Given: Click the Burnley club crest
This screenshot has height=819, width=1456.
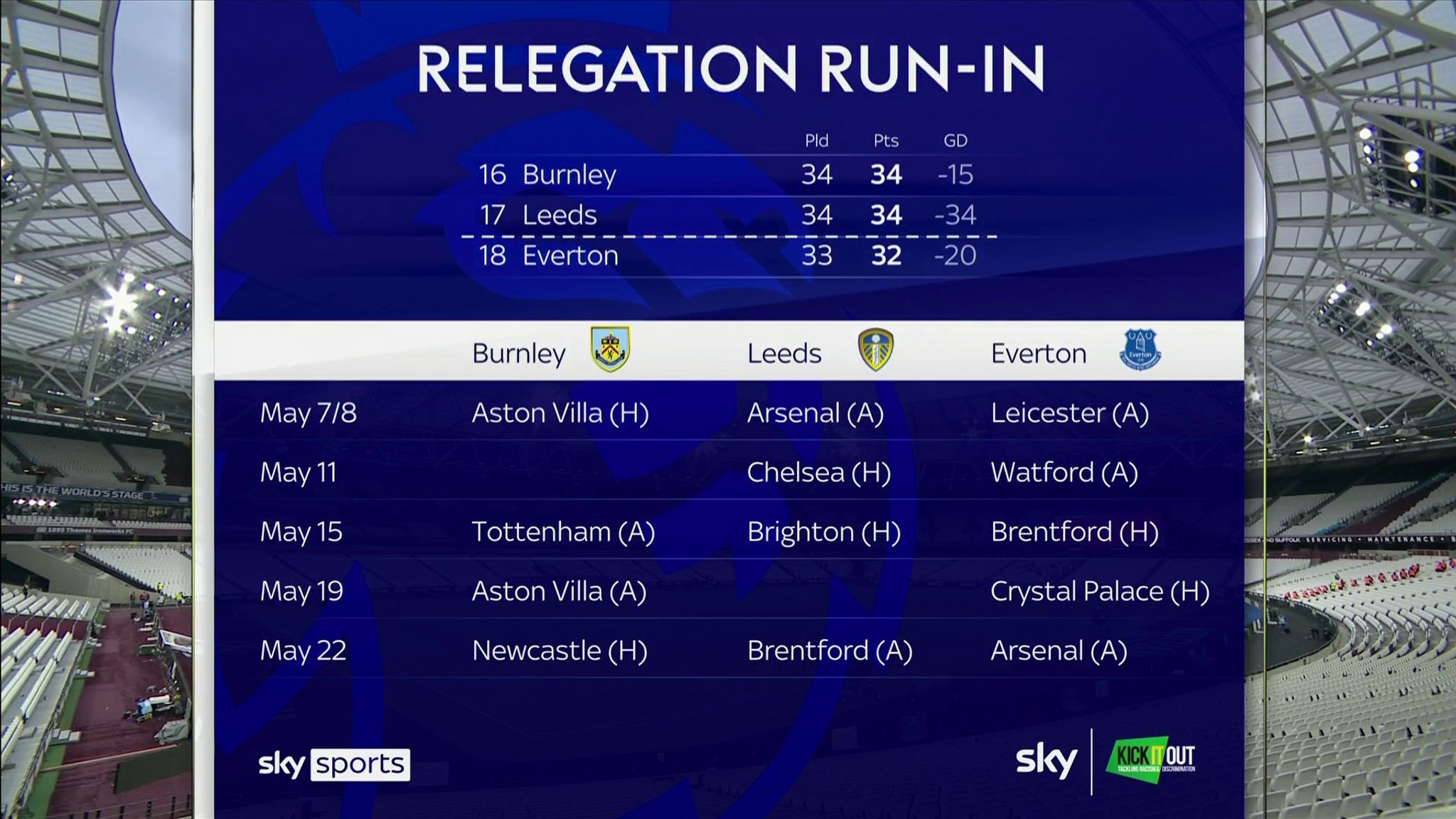Looking at the screenshot, I should point(610,350).
